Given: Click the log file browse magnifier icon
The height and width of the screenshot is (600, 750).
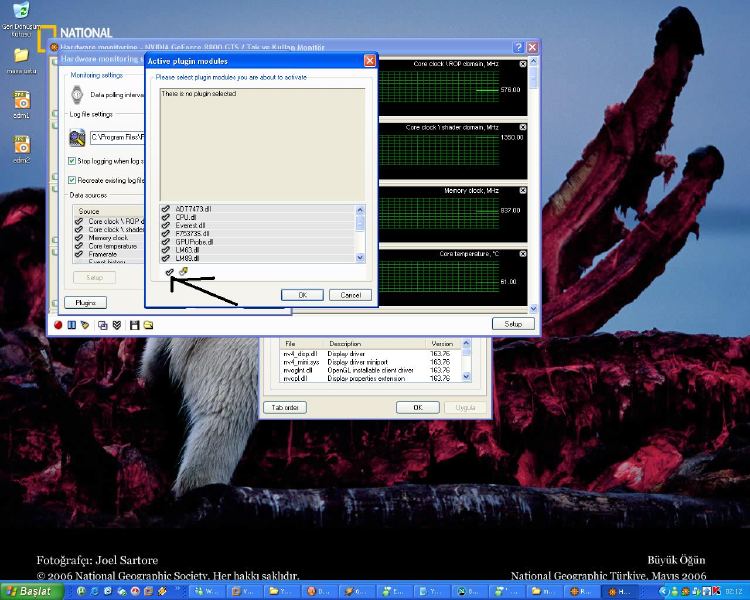Looking at the screenshot, I should coord(77,137).
